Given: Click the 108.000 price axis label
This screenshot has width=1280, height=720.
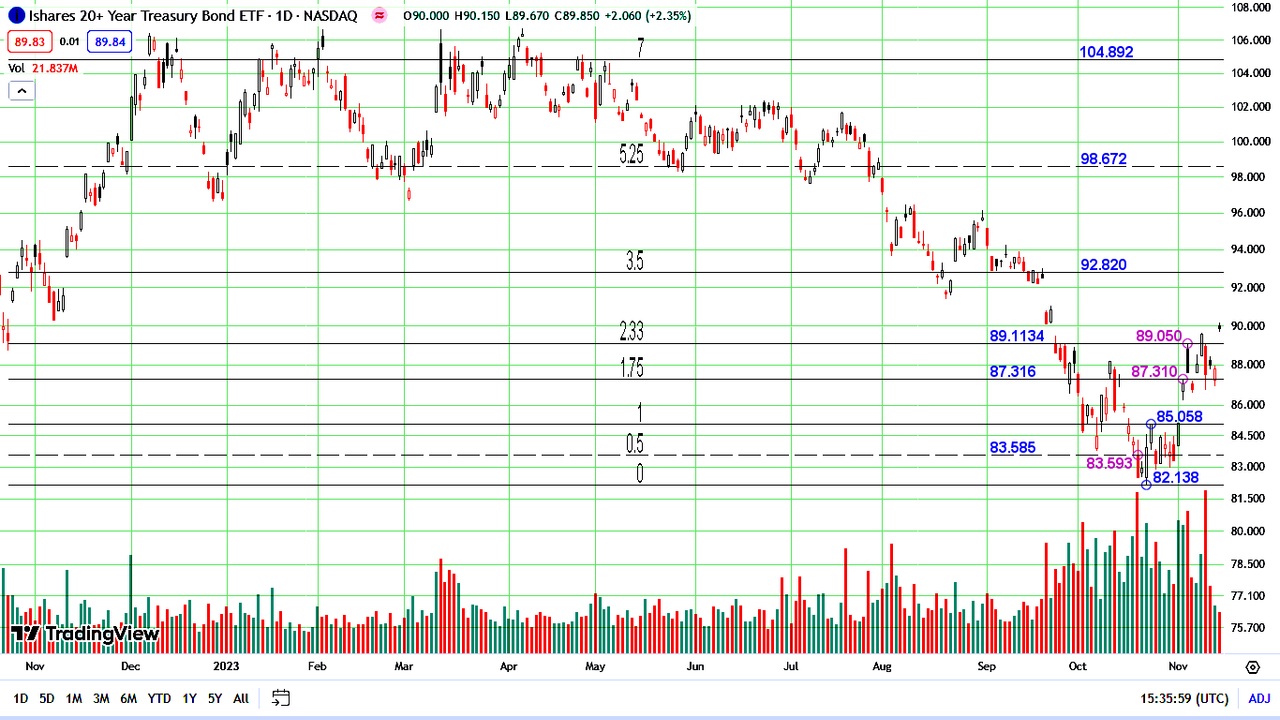Looking at the screenshot, I should 1250,7.
